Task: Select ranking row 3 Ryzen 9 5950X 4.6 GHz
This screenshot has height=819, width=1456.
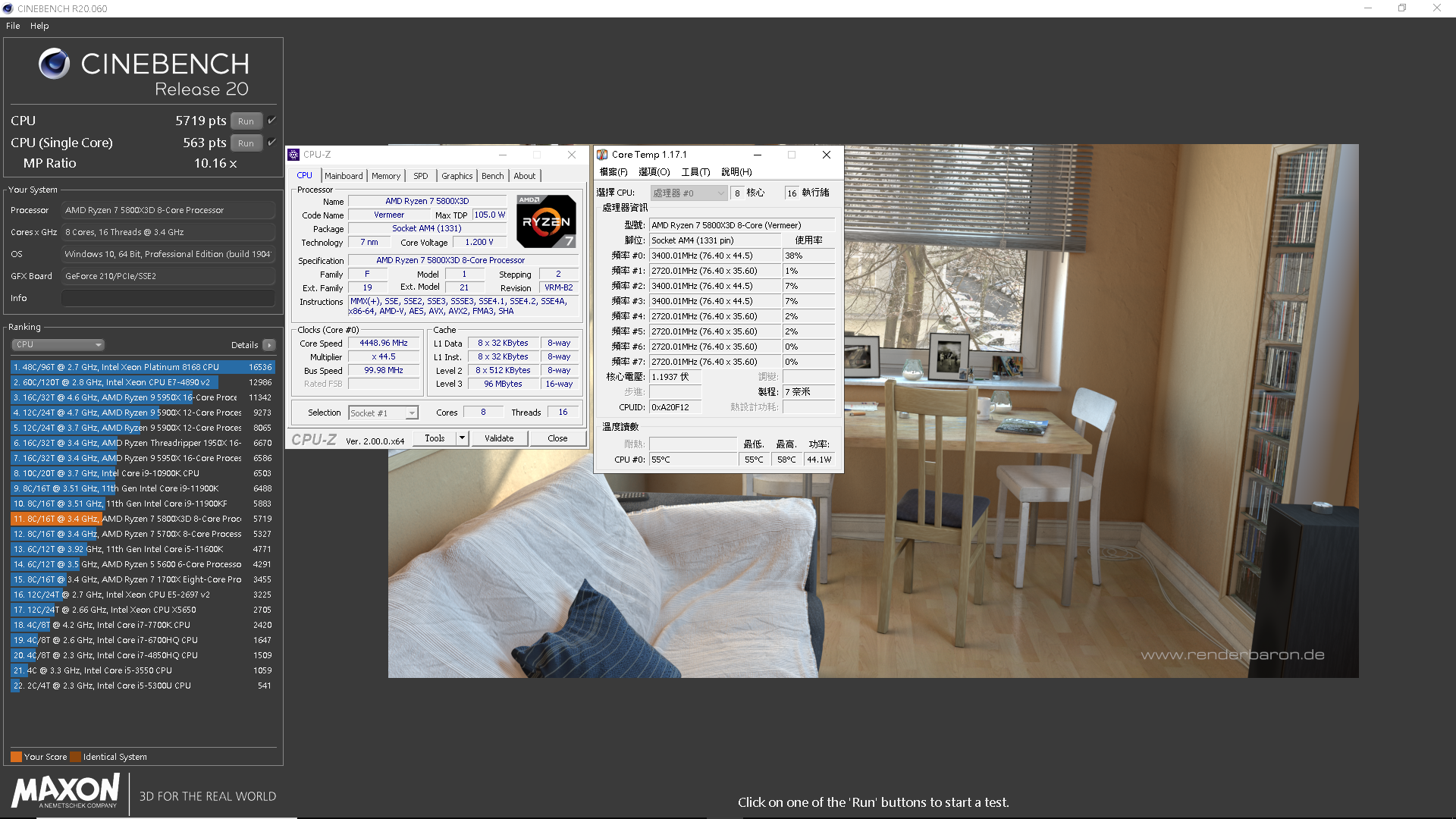Action: pyautogui.click(x=143, y=397)
